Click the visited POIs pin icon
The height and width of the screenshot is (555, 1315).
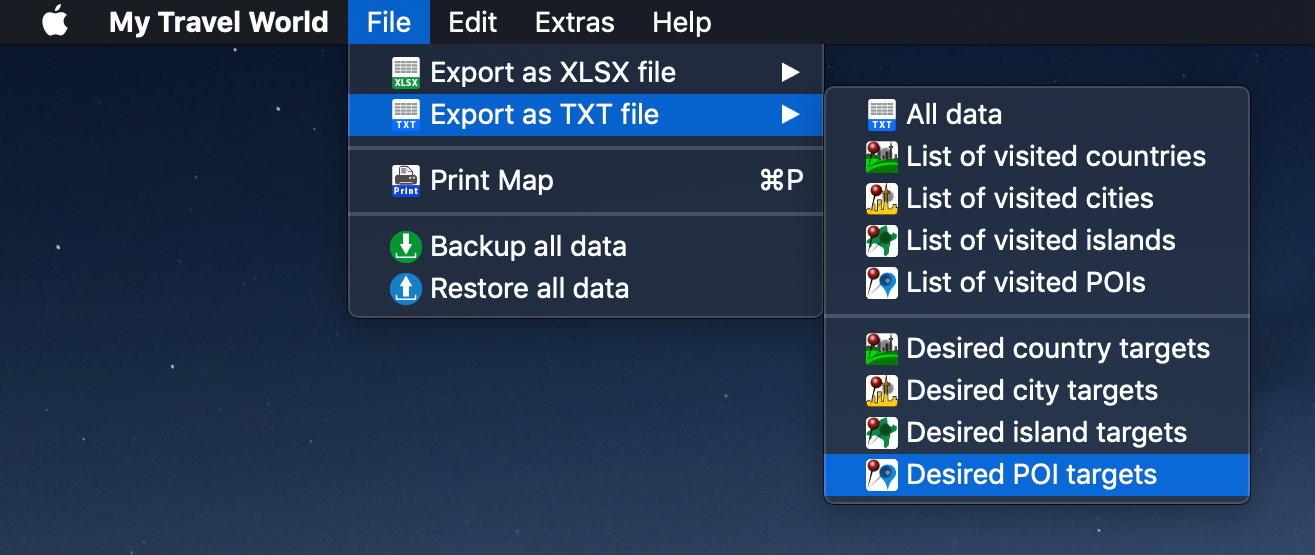pos(882,283)
